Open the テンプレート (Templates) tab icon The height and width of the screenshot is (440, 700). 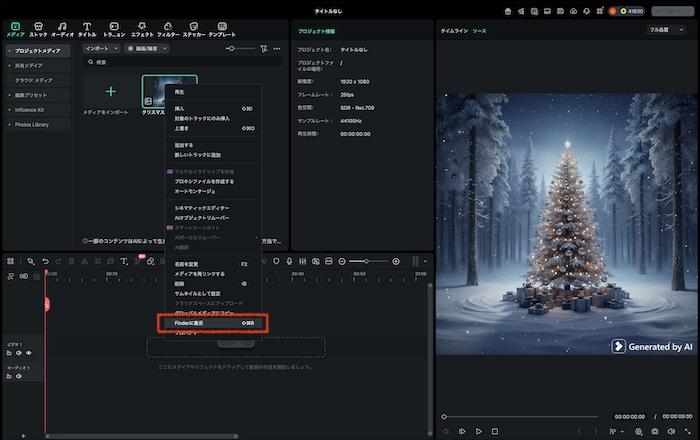click(x=222, y=26)
